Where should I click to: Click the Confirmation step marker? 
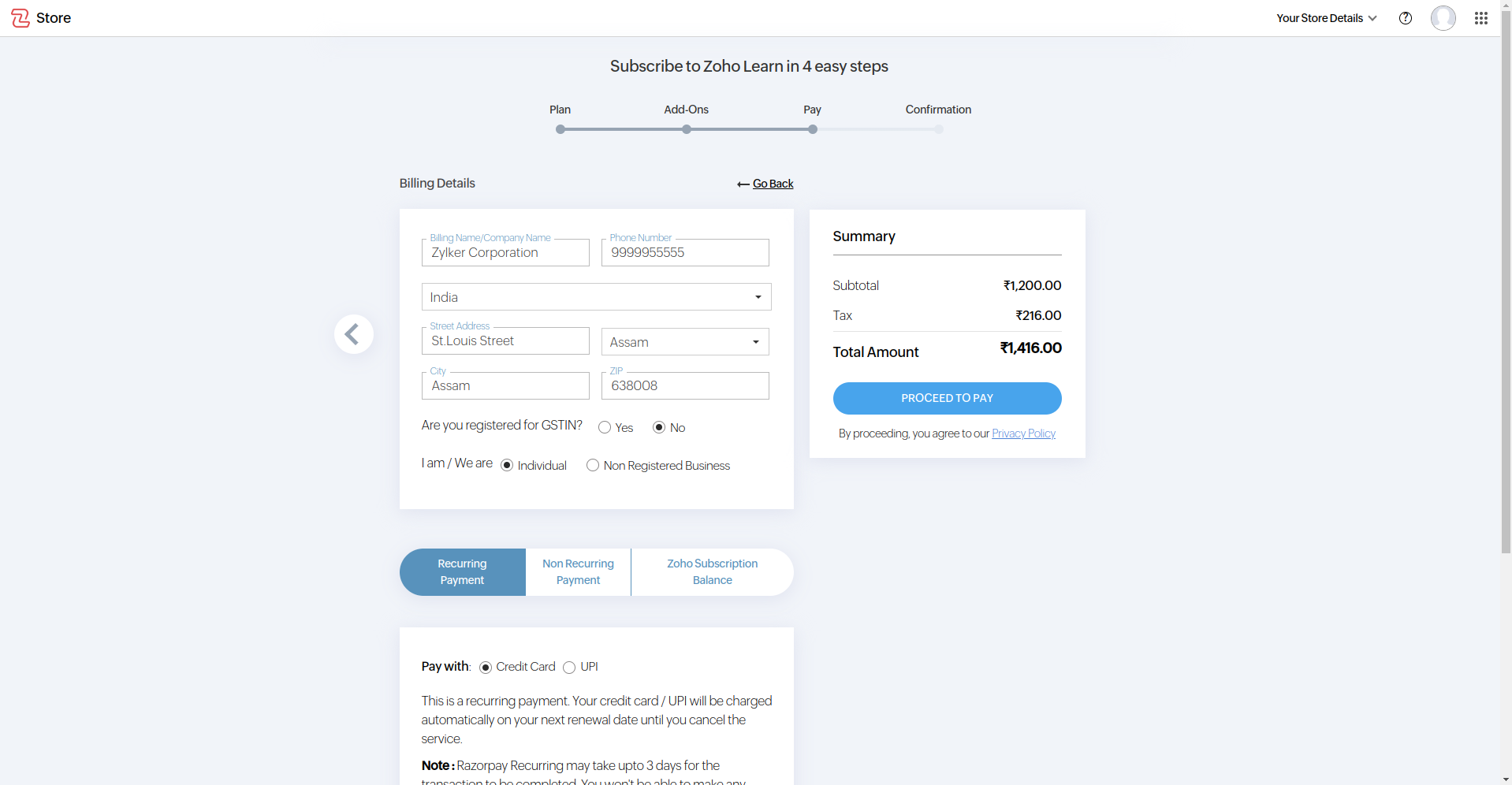point(939,129)
